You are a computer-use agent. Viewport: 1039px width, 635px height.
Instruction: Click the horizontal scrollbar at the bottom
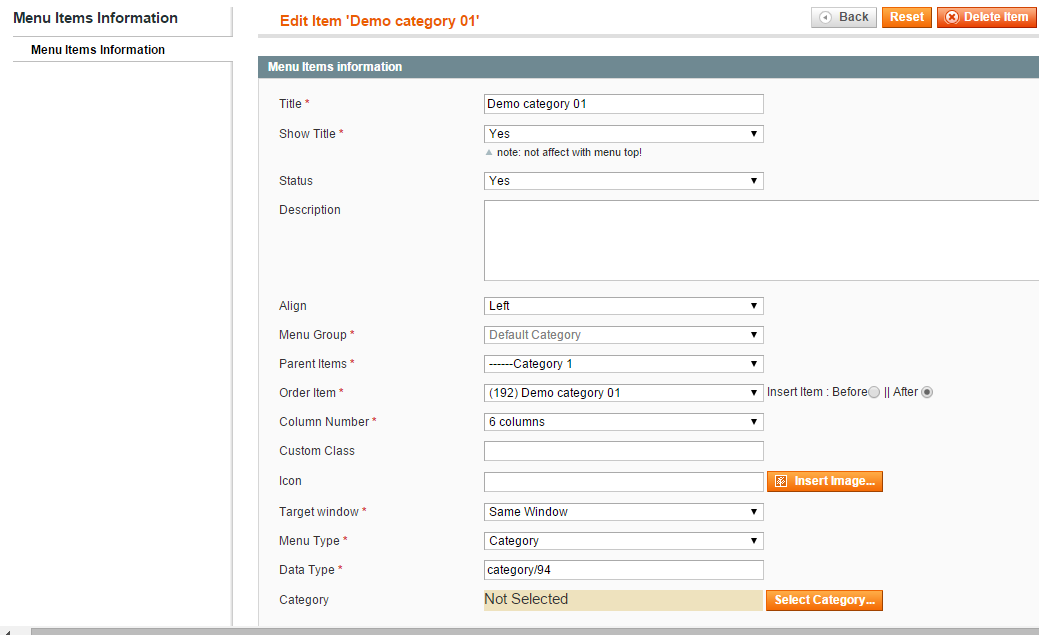pyautogui.click(x=535, y=632)
